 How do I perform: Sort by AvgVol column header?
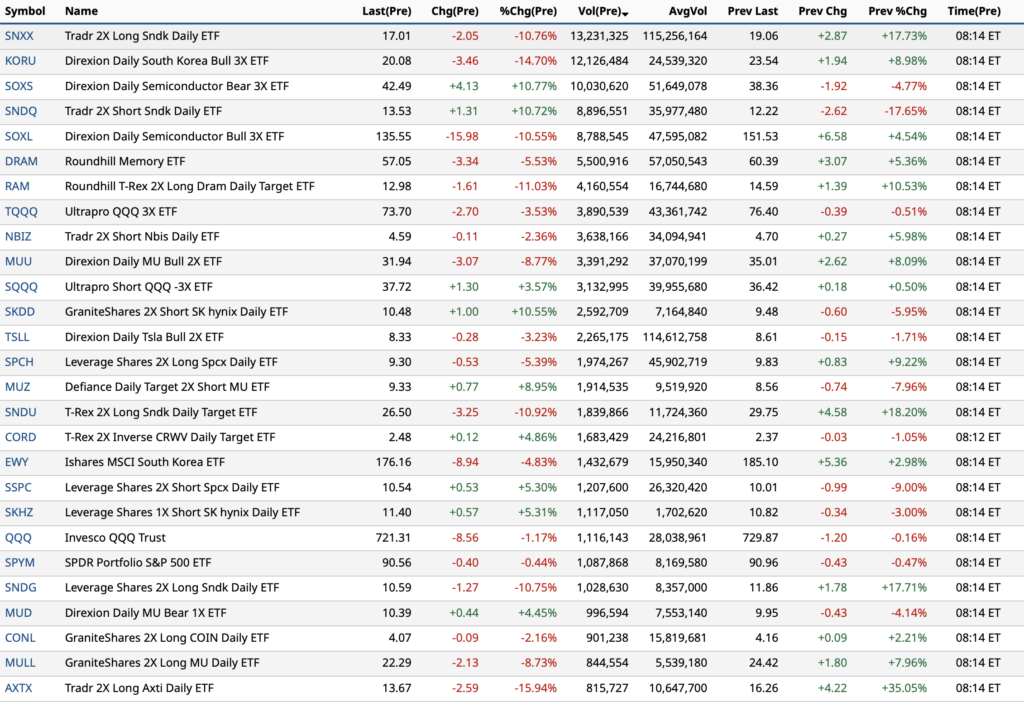(x=688, y=11)
